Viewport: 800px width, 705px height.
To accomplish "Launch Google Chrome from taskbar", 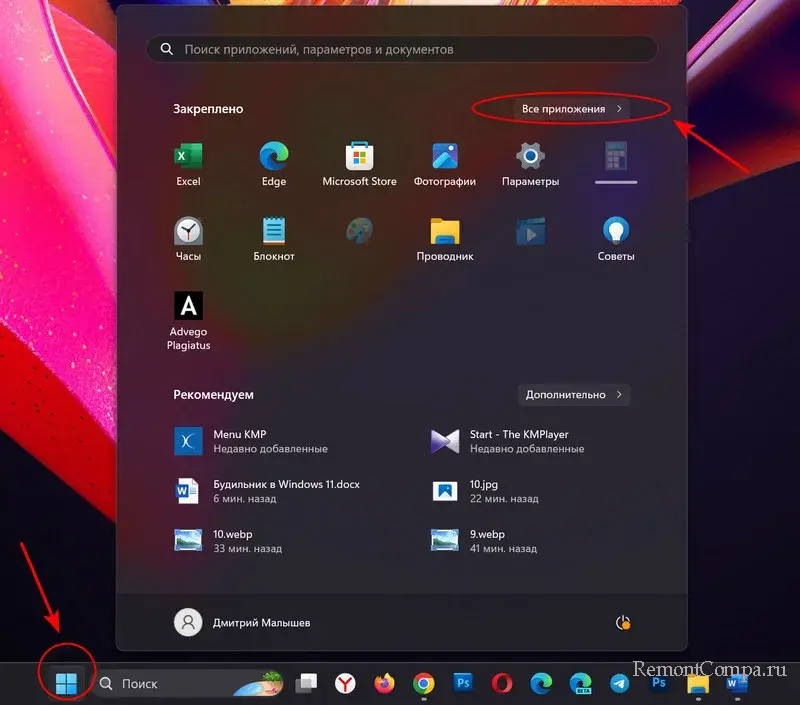I will pos(423,684).
